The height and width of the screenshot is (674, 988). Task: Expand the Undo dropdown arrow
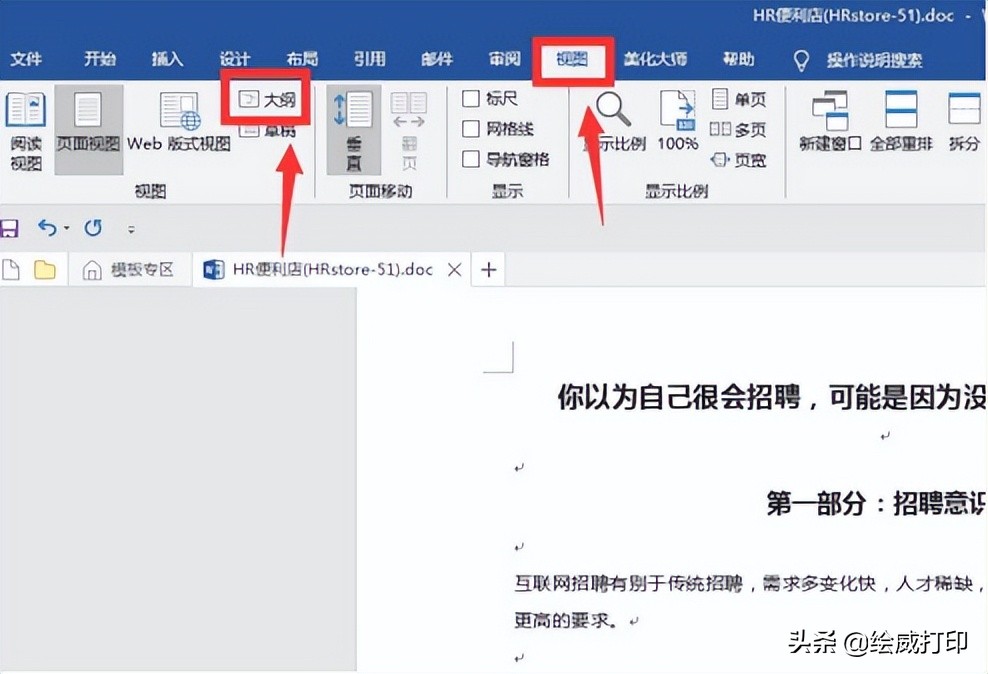[x=69, y=228]
